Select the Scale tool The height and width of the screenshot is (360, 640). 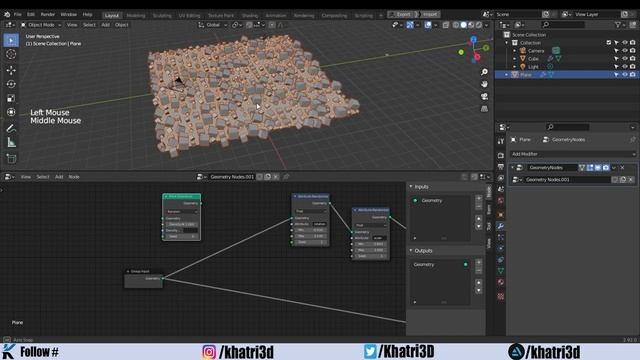[11, 98]
